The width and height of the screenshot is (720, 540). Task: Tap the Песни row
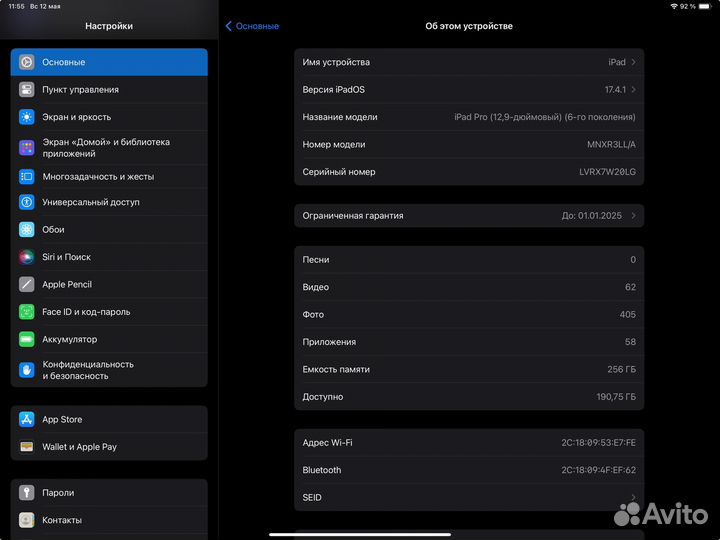click(469, 260)
